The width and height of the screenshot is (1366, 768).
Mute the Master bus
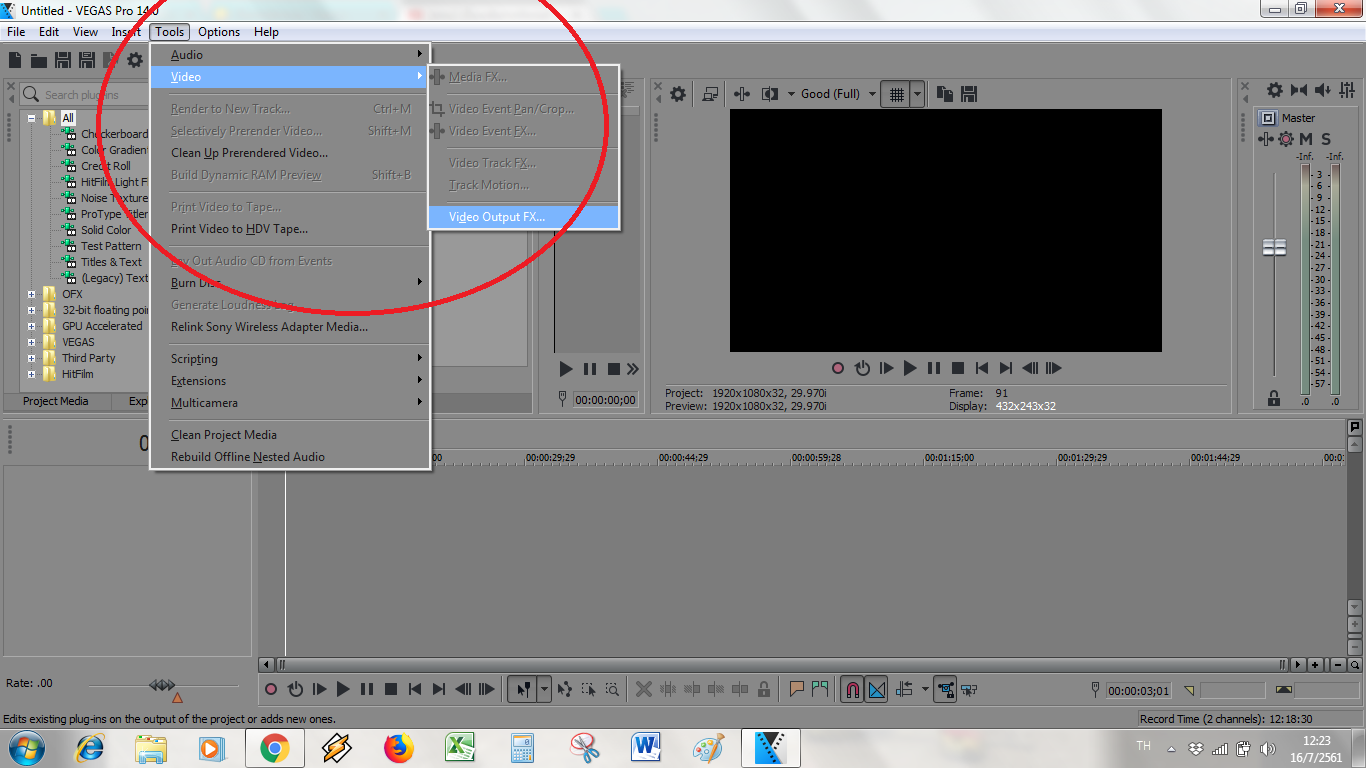(x=1306, y=139)
